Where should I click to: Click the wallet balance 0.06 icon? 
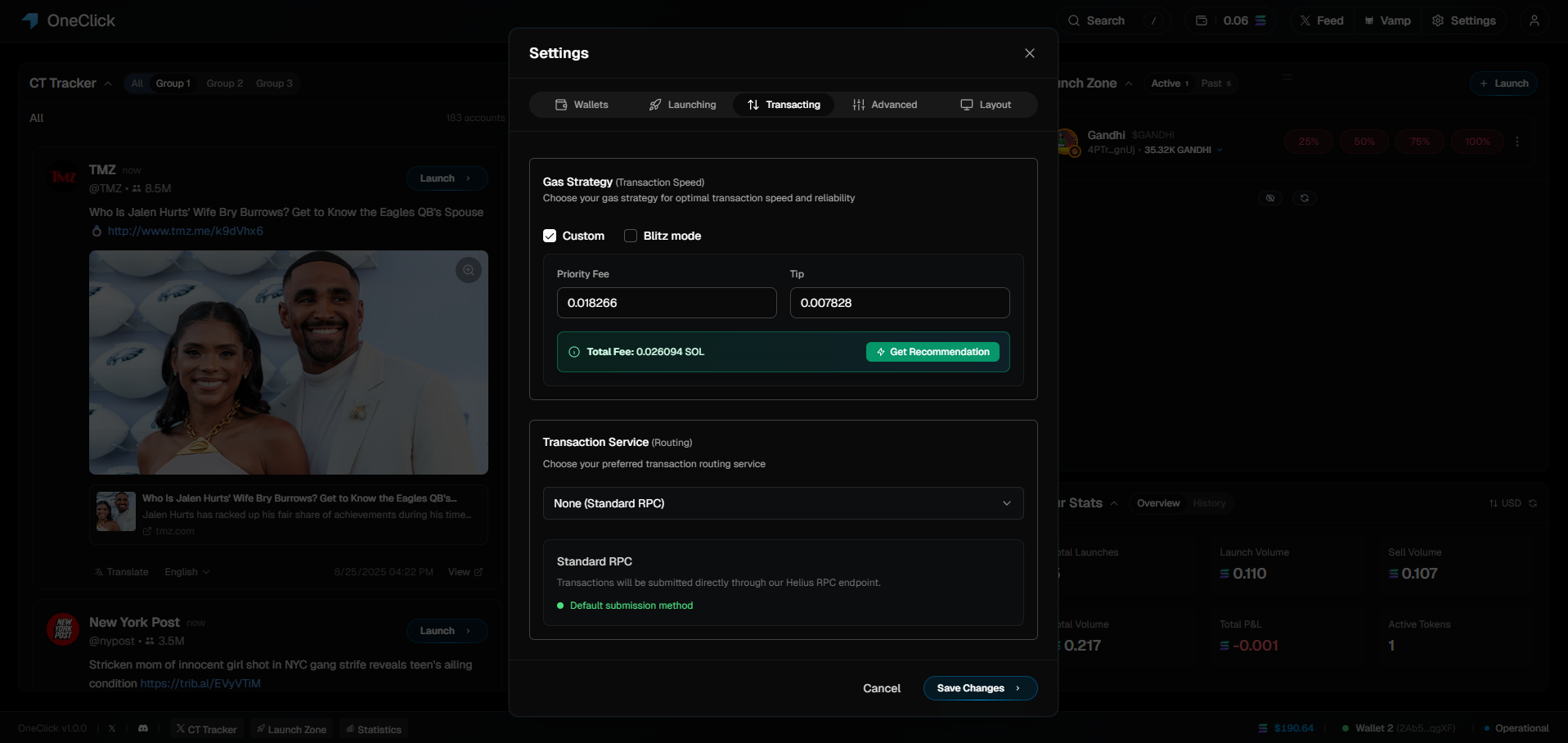[x=1202, y=20]
